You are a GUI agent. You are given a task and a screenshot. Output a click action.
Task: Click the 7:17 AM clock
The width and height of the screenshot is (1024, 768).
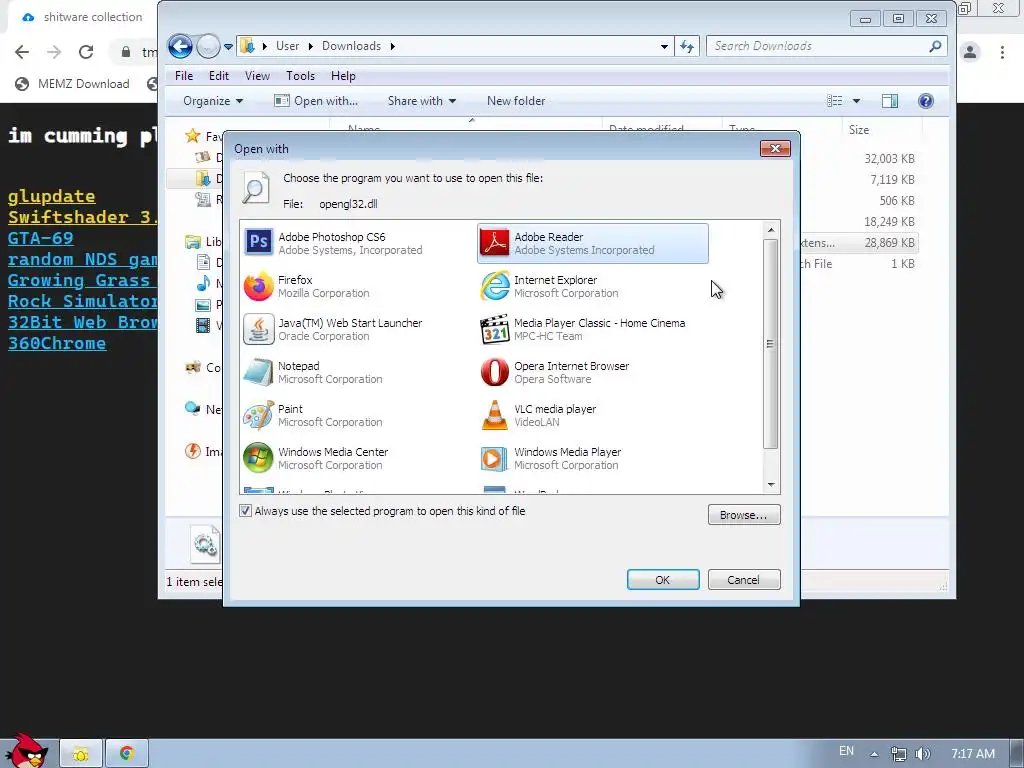(x=972, y=754)
